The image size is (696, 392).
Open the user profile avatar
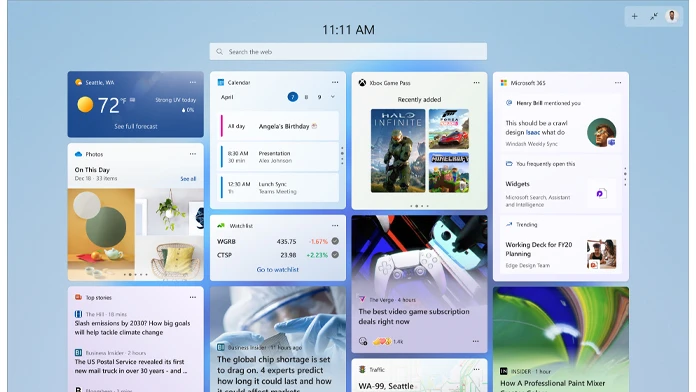point(672,16)
